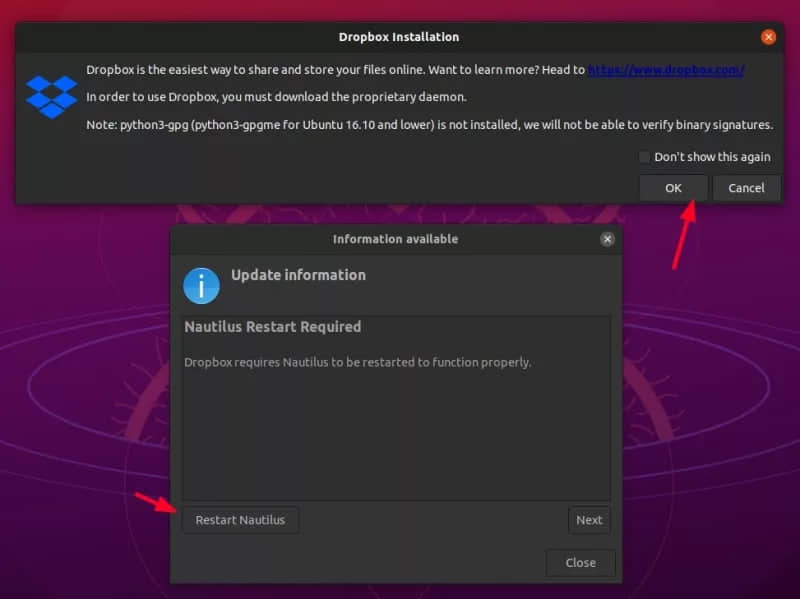Click the blue Dropbox logo icon
The height and width of the screenshot is (599, 800).
click(x=51, y=97)
